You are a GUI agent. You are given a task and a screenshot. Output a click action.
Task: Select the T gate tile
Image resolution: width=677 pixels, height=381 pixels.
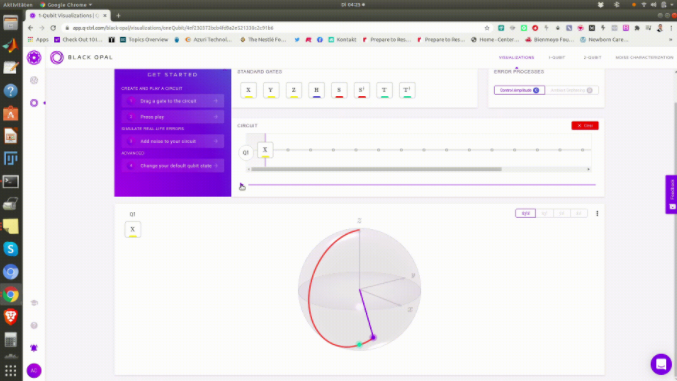point(384,90)
